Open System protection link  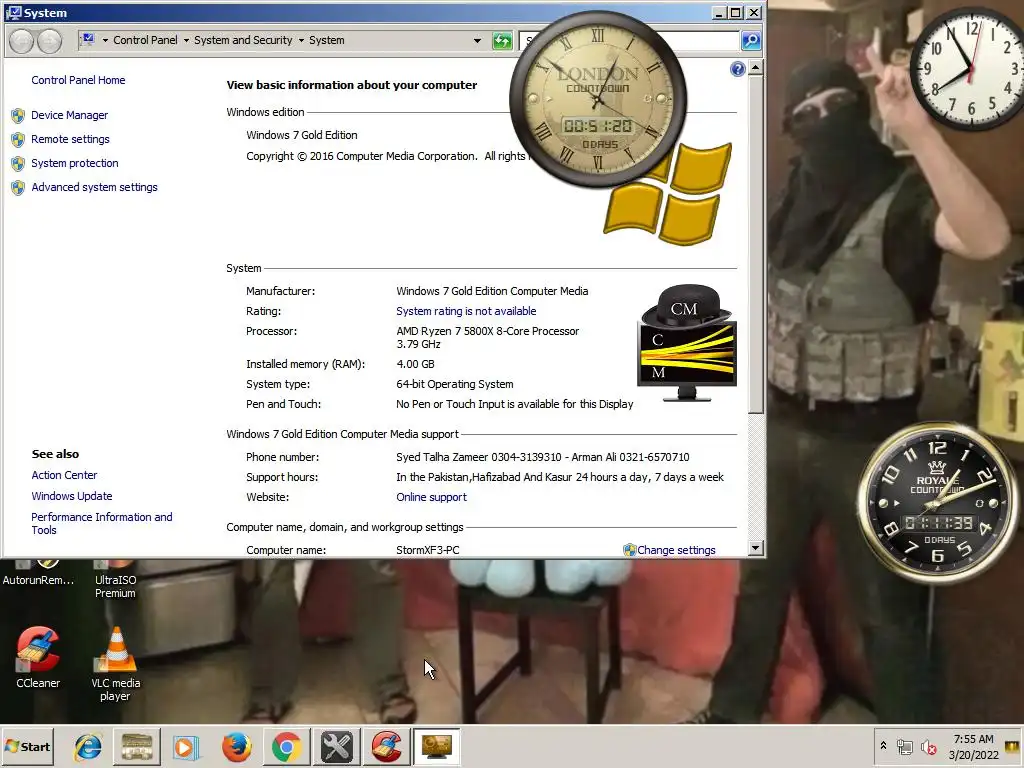point(74,163)
